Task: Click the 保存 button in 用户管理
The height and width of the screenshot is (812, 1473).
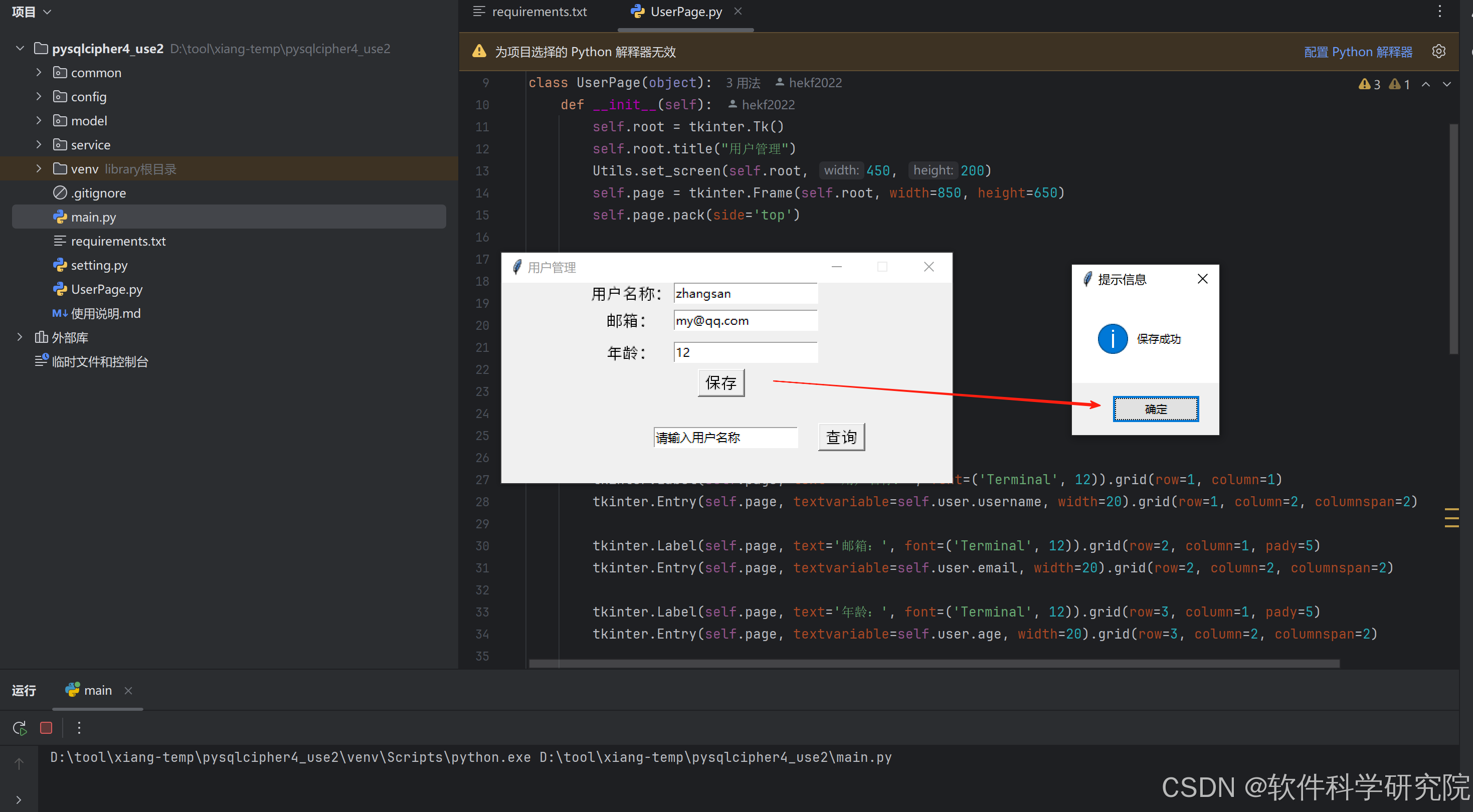Action: pos(721,382)
